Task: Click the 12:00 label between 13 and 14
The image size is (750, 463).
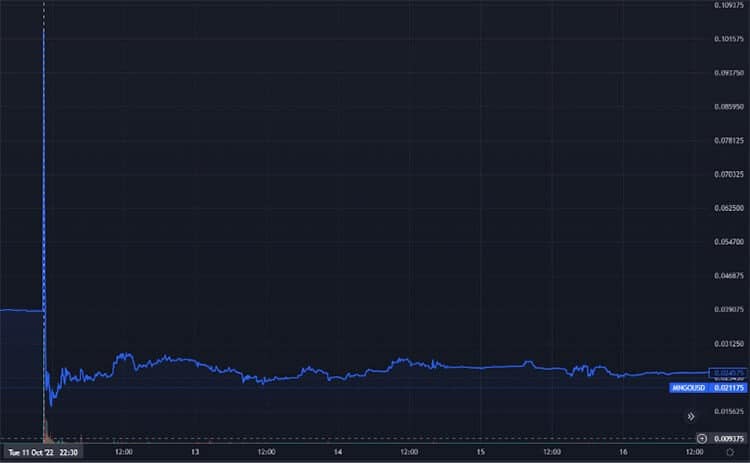Action: [x=266, y=452]
